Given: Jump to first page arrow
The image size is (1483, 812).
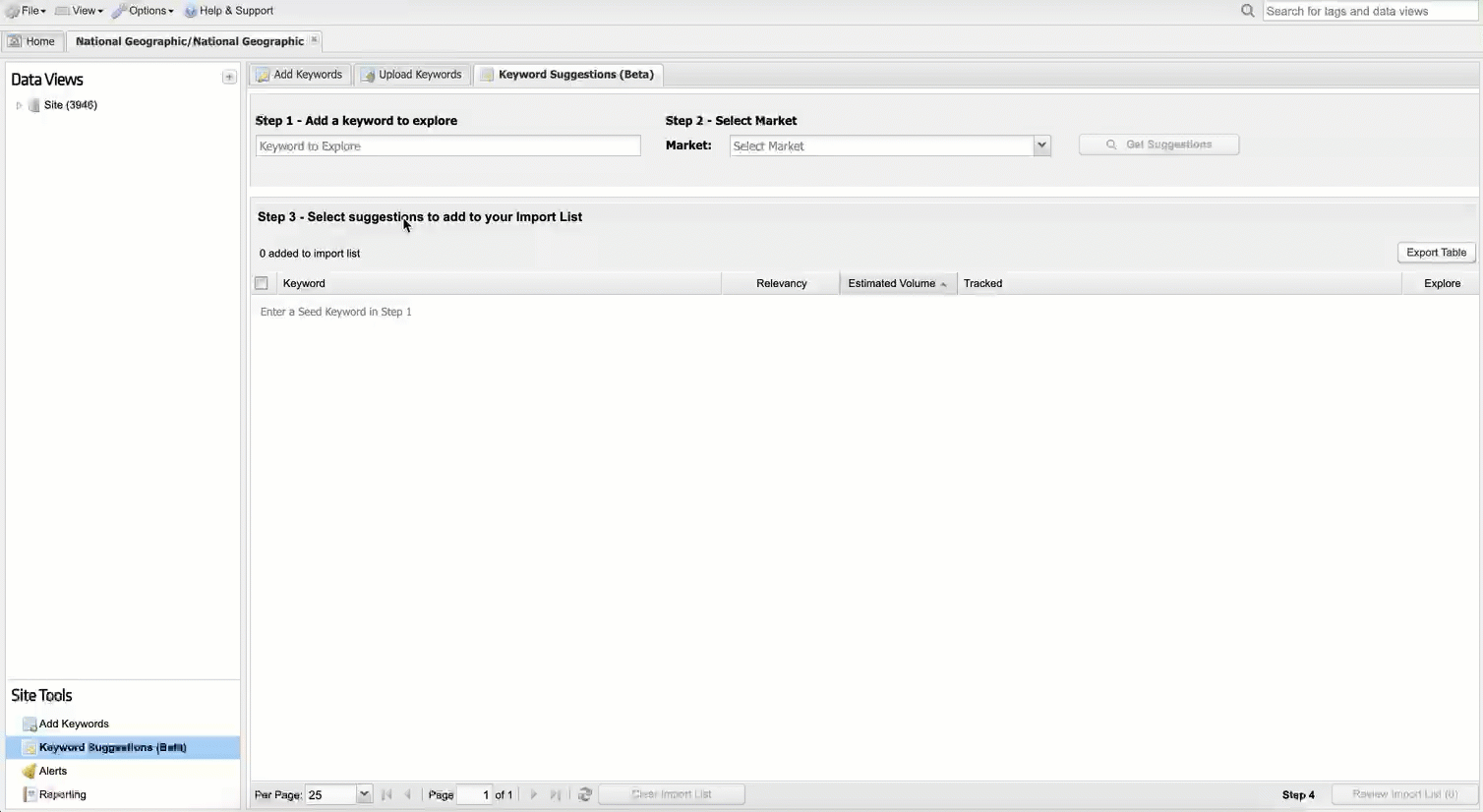Looking at the screenshot, I should [x=386, y=794].
